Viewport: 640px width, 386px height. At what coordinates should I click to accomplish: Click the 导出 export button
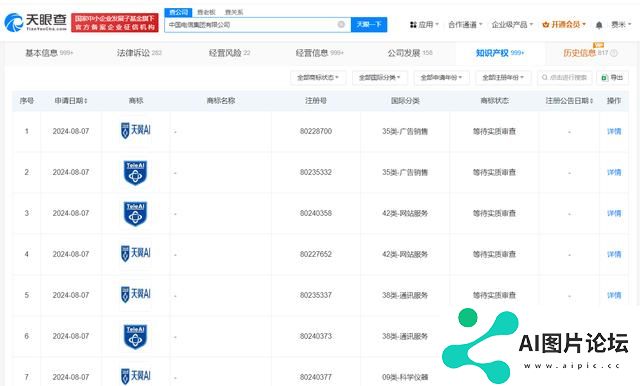click(x=612, y=78)
